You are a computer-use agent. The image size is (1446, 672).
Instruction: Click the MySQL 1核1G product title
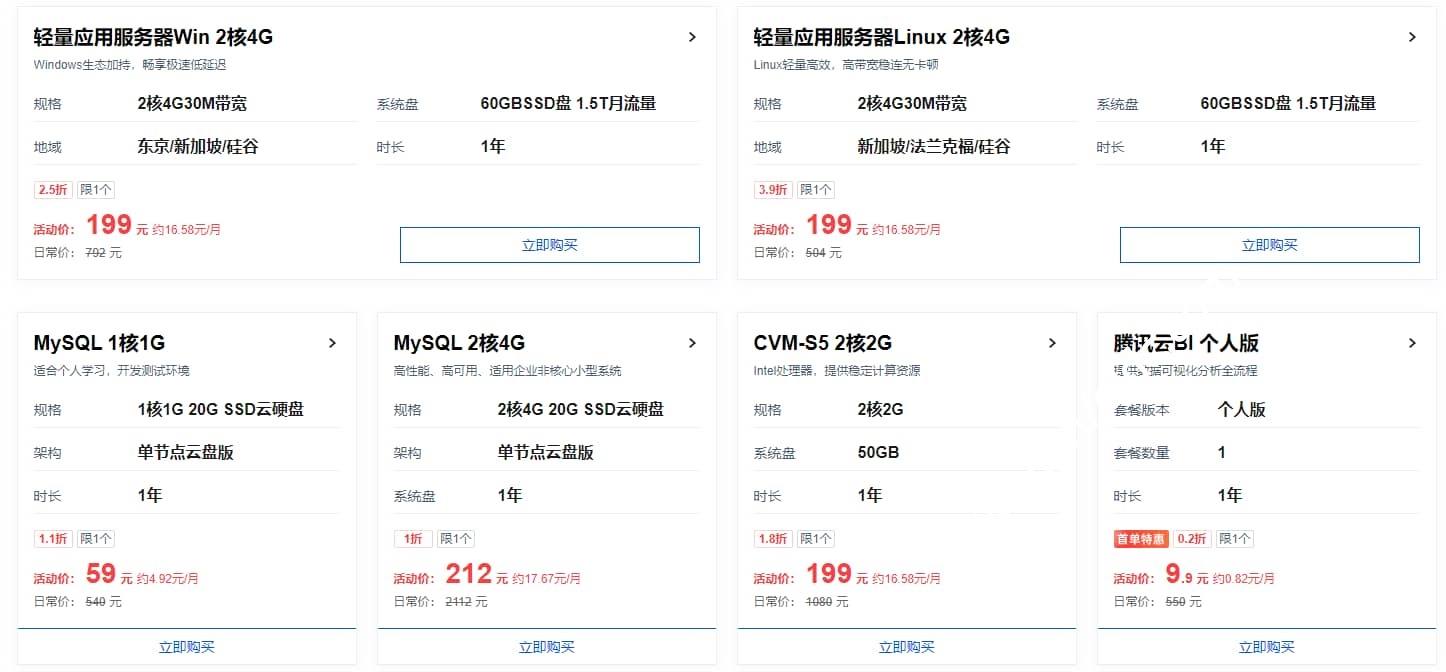pyautogui.click(x=99, y=343)
